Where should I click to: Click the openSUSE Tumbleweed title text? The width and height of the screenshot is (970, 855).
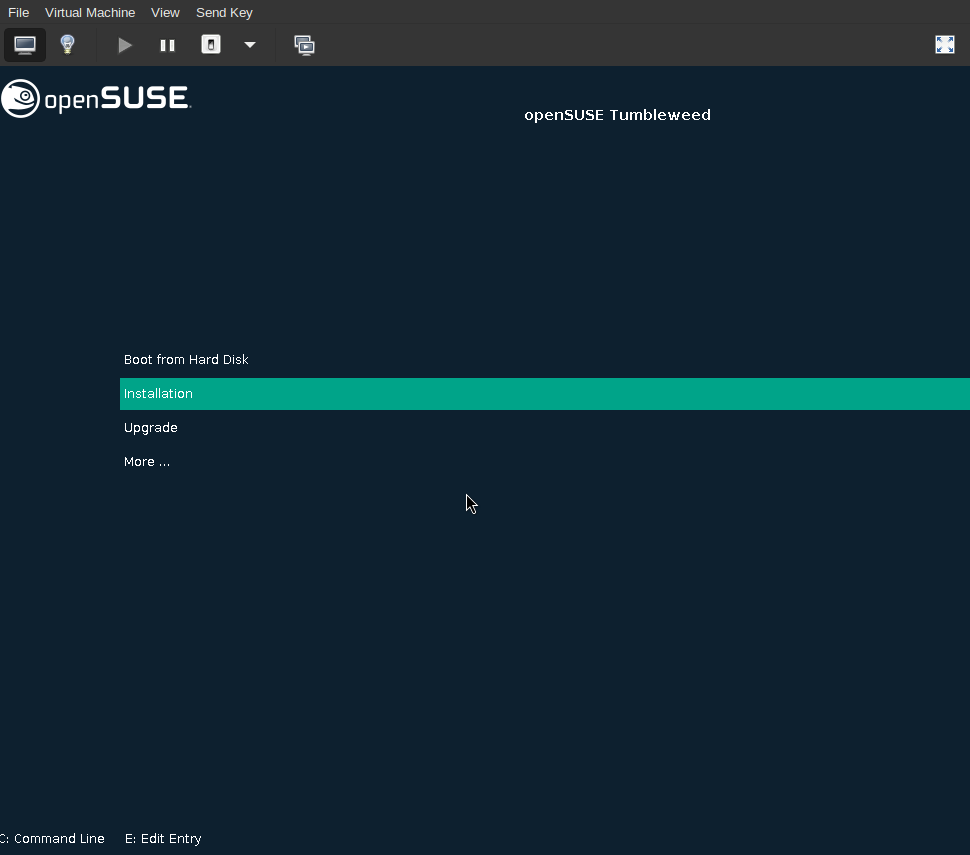[617, 114]
